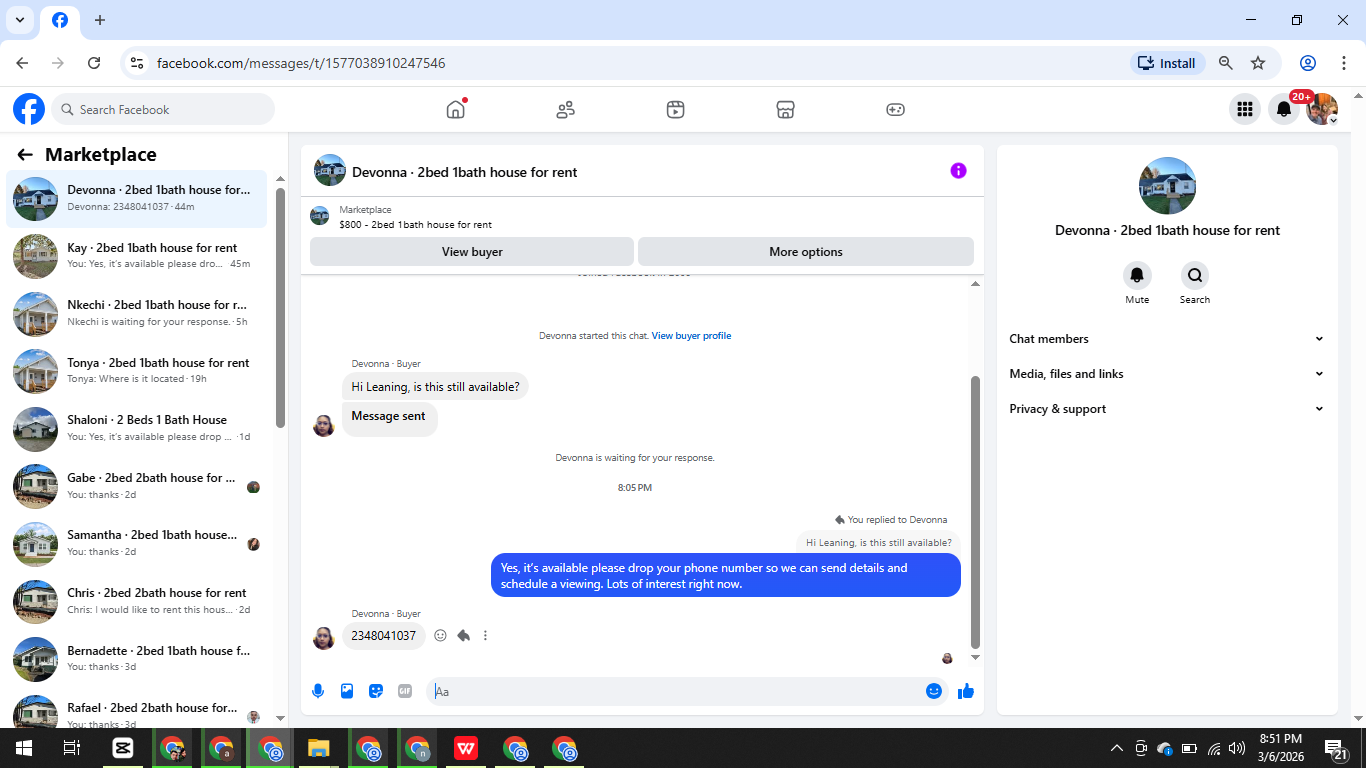Search in conversation using the magnifier icon

click(x=1194, y=276)
